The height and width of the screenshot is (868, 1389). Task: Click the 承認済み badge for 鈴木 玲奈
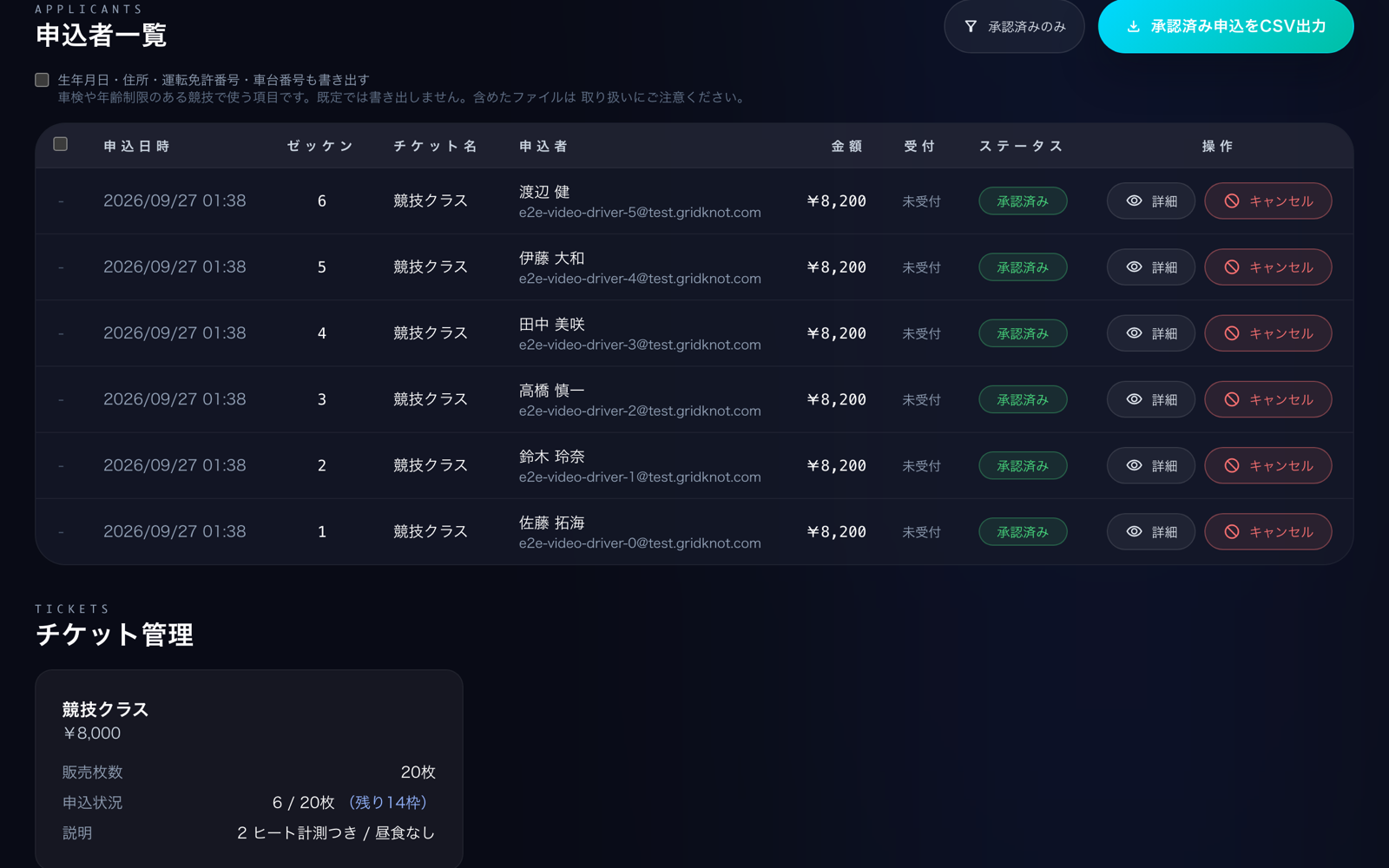[1023, 465]
